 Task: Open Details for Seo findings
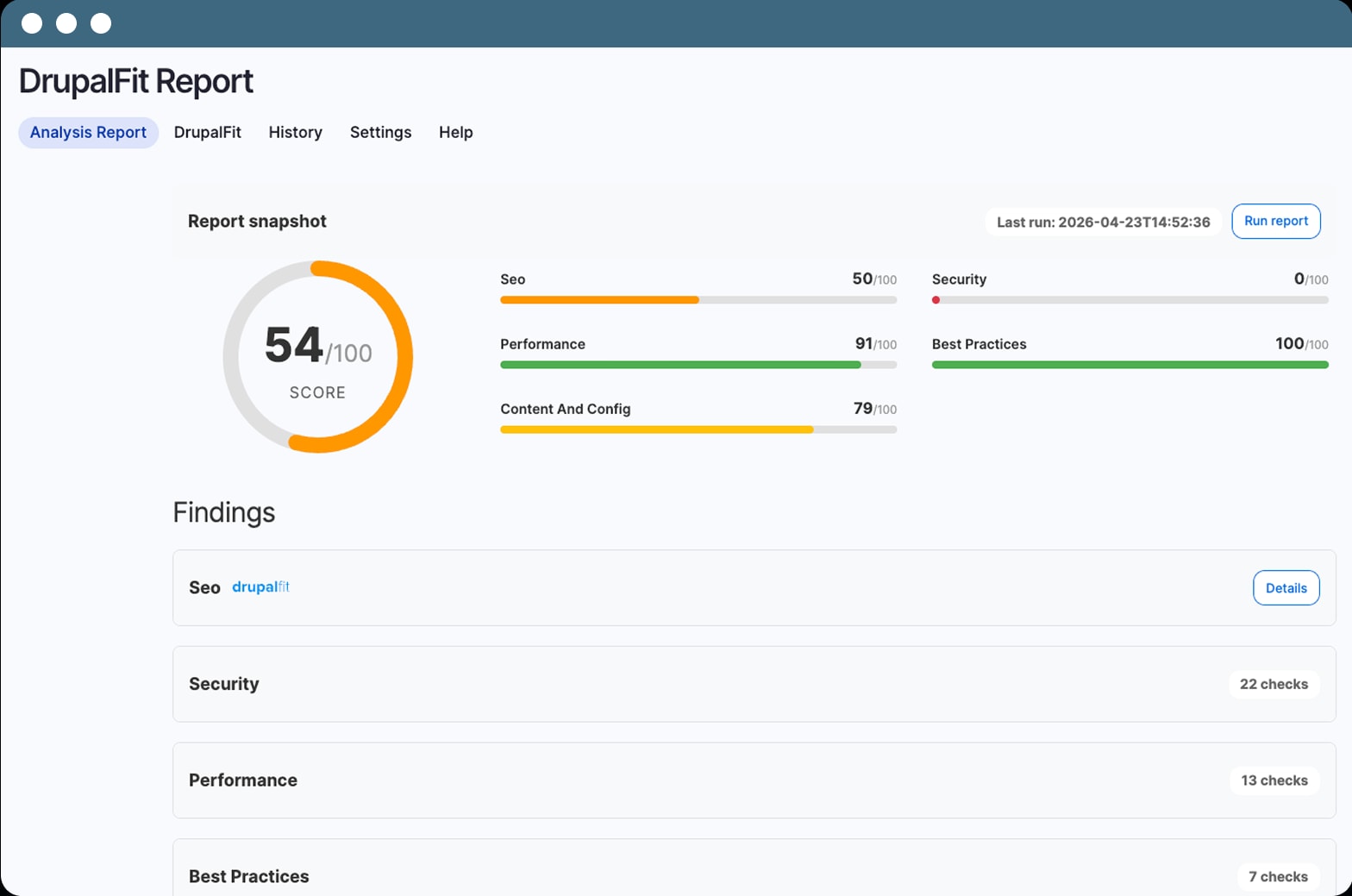click(x=1286, y=588)
